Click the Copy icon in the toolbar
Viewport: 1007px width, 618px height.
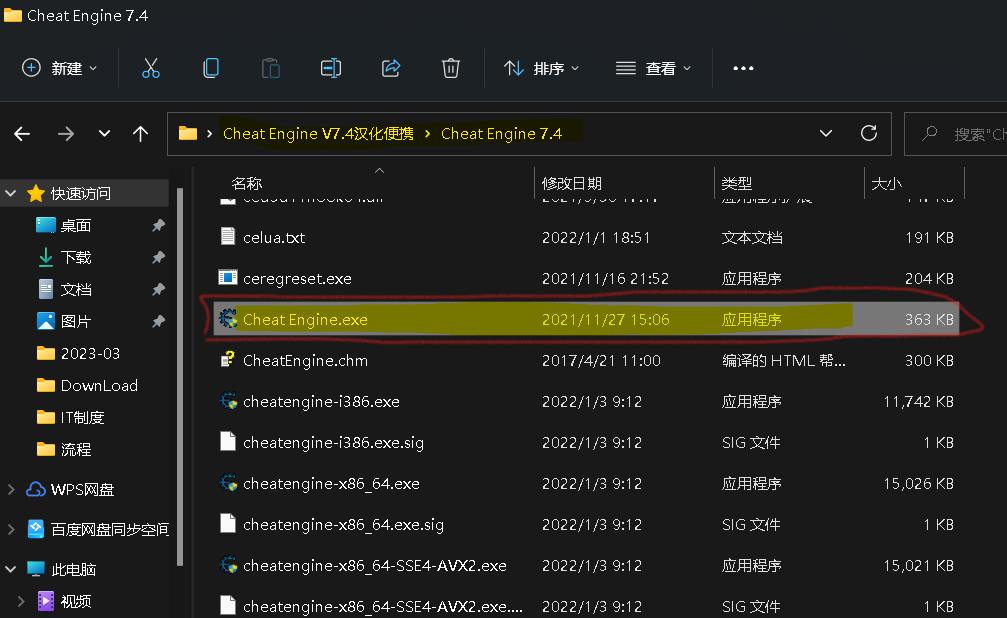pyautogui.click(x=210, y=67)
